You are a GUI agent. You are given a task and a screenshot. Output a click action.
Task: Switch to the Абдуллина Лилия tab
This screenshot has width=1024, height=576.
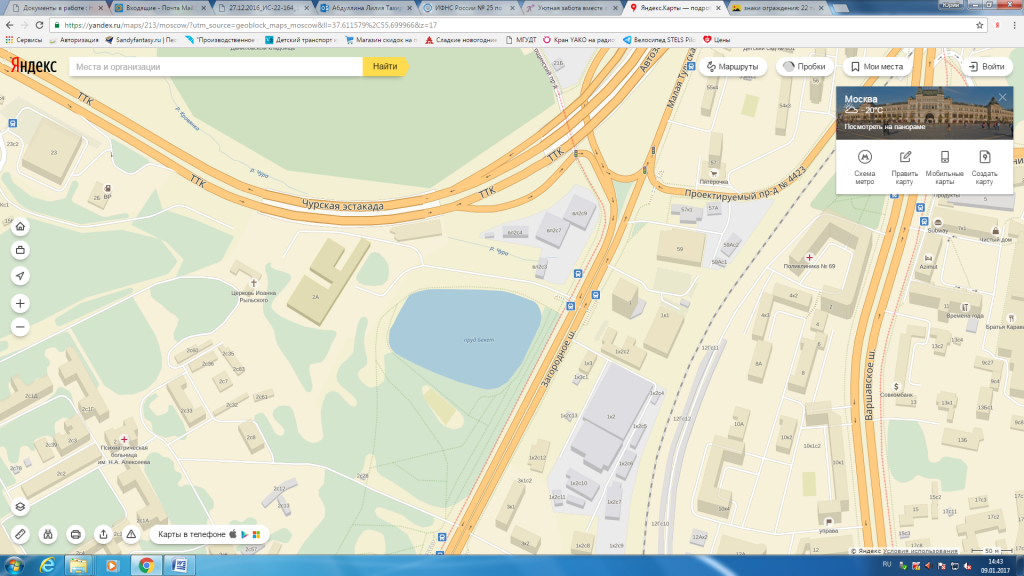click(366, 8)
